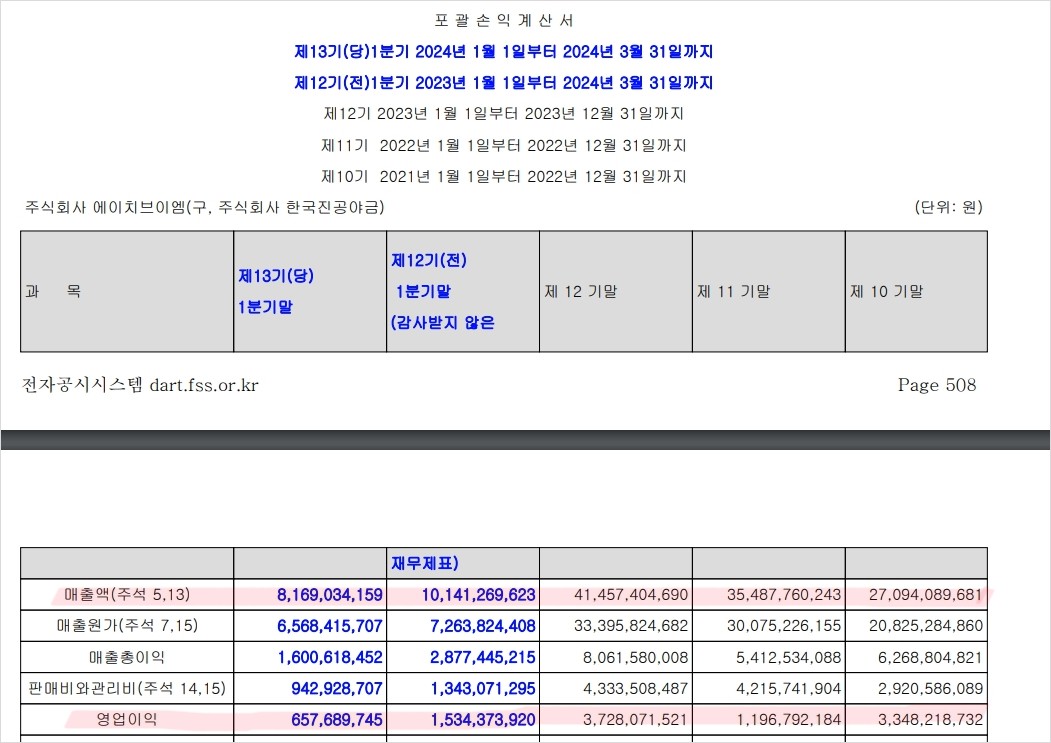Screen dimensions: 1051x743
Task: Click the 제11기 2022년 period line
Action: [504, 145]
